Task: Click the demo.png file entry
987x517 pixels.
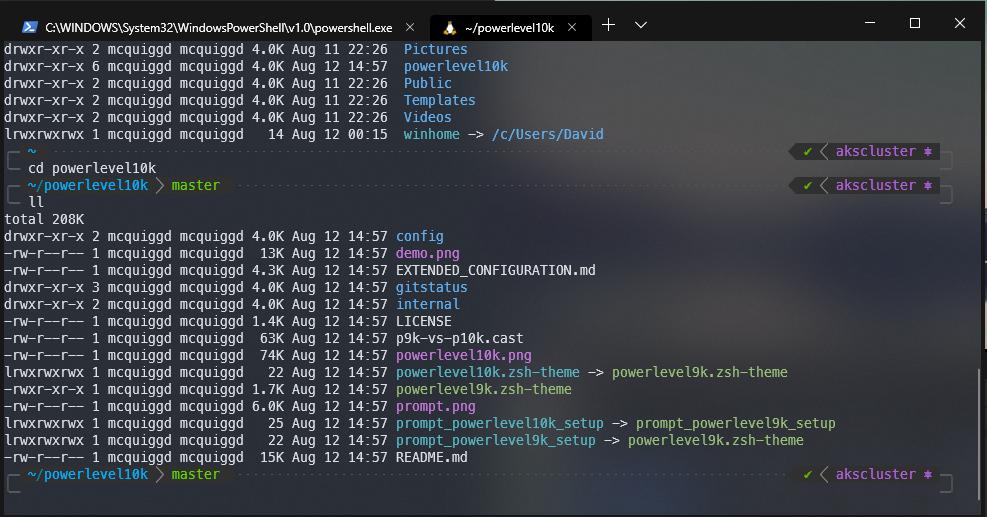Action: tap(427, 254)
